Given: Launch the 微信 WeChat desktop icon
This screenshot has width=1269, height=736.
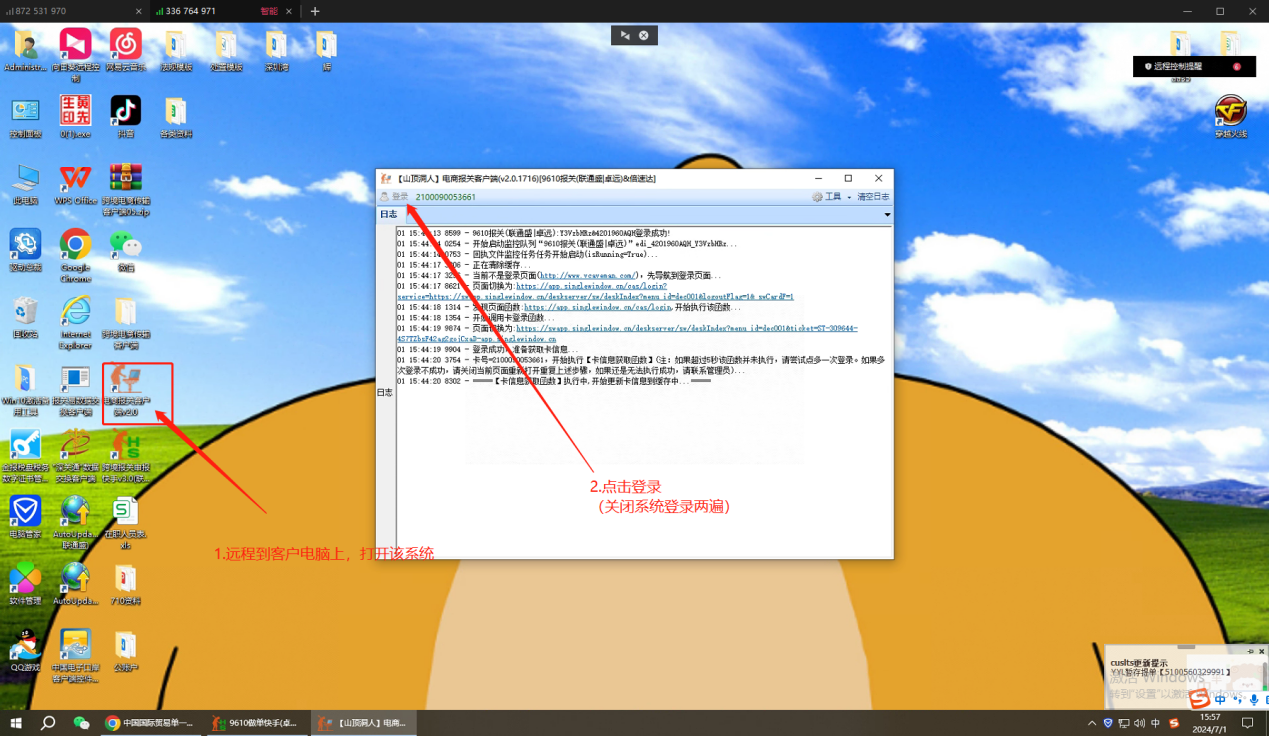Looking at the screenshot, I should click(125, 244).
